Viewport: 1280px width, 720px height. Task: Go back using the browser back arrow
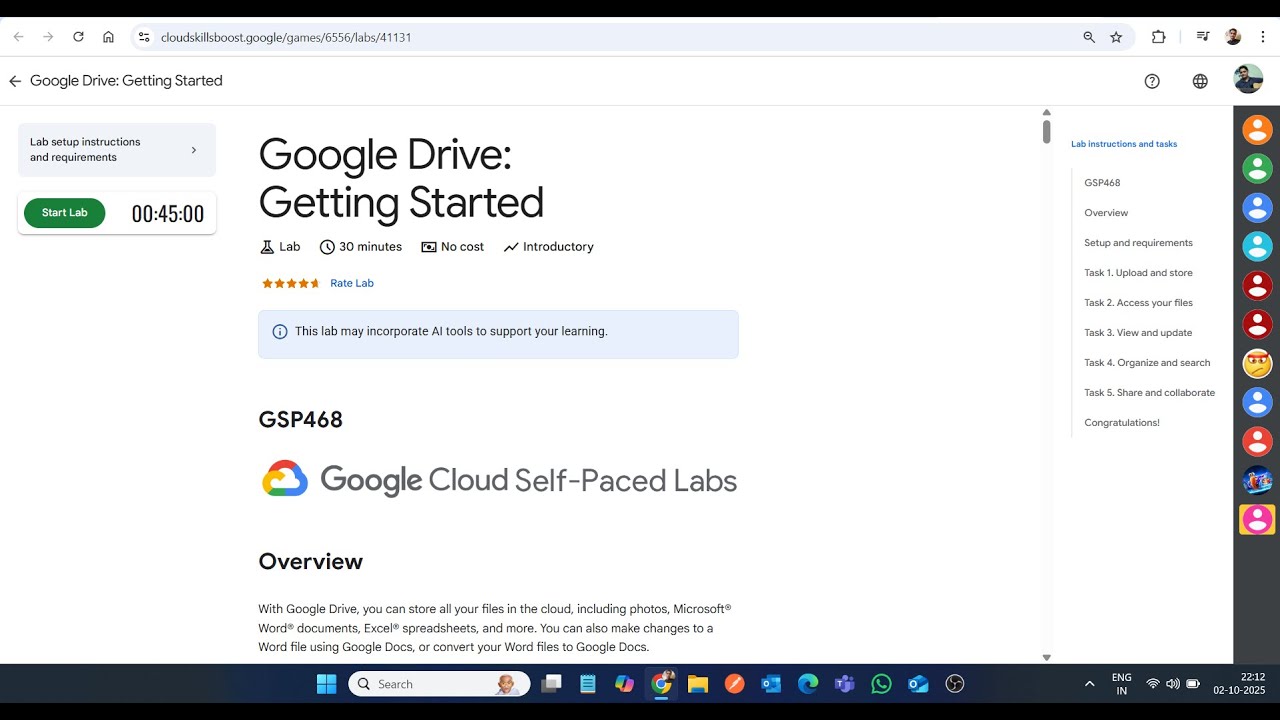click(x=18, y=37)
